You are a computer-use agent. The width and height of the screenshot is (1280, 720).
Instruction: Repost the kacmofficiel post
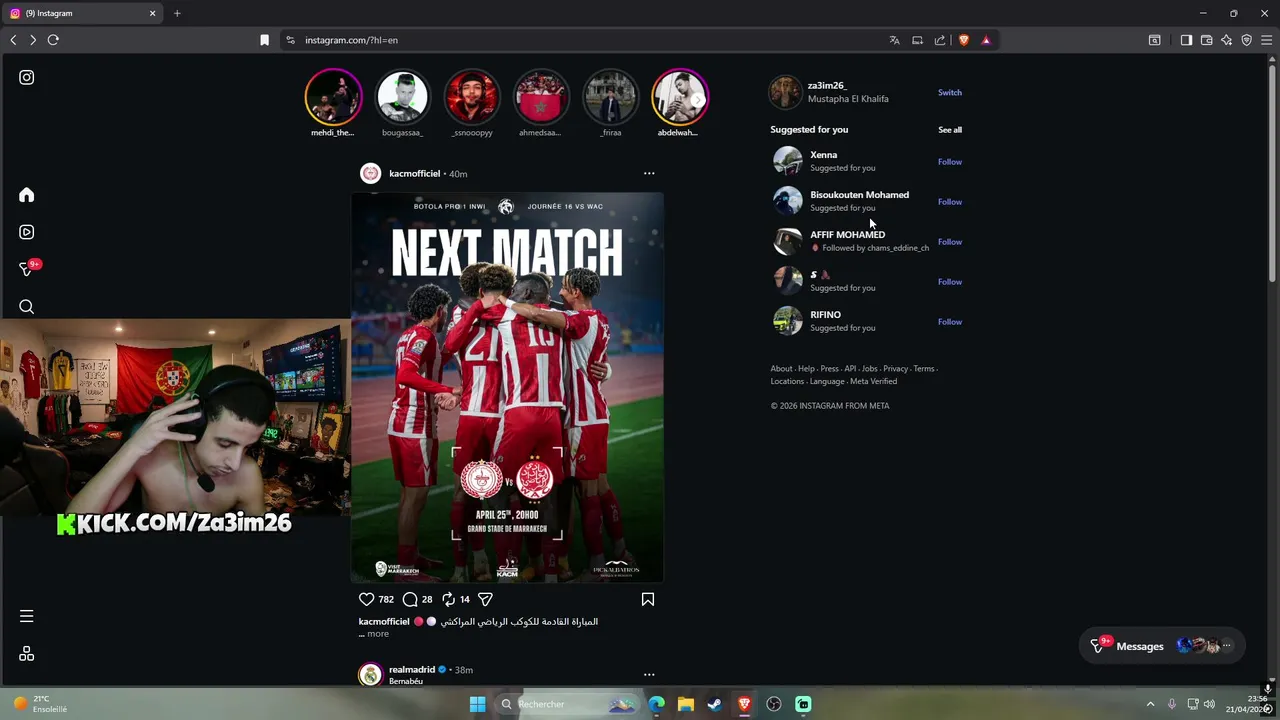coord(449,599)
